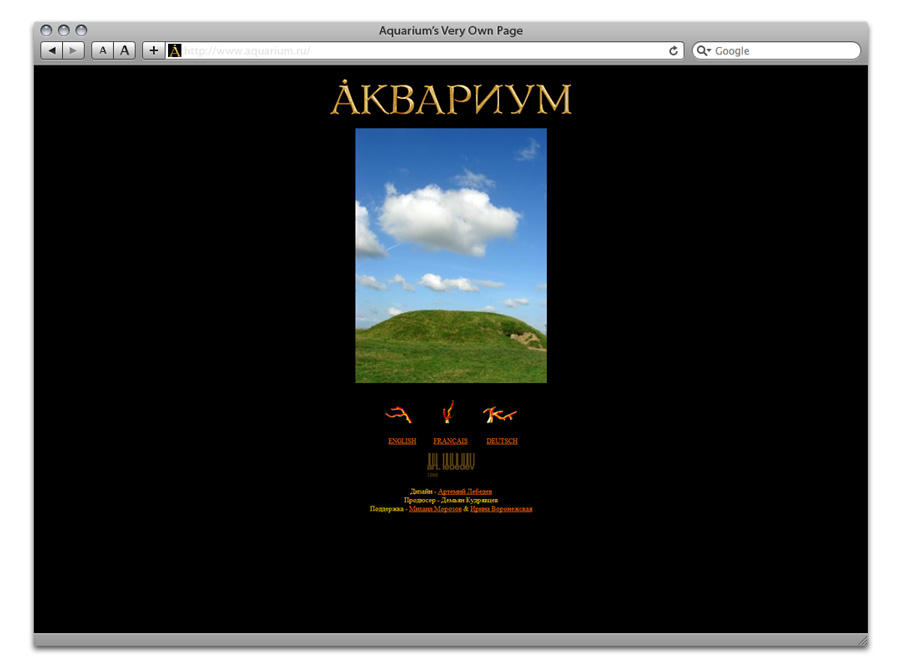900x667 pixels.
Task: Open the Google search magnifier dropdown
Action: pyautogui.click(x=704, y=50)
